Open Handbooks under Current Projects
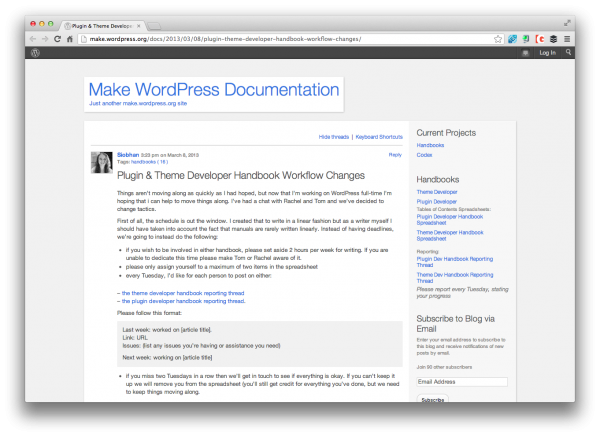The image size is (600, 437). point(430,145)
